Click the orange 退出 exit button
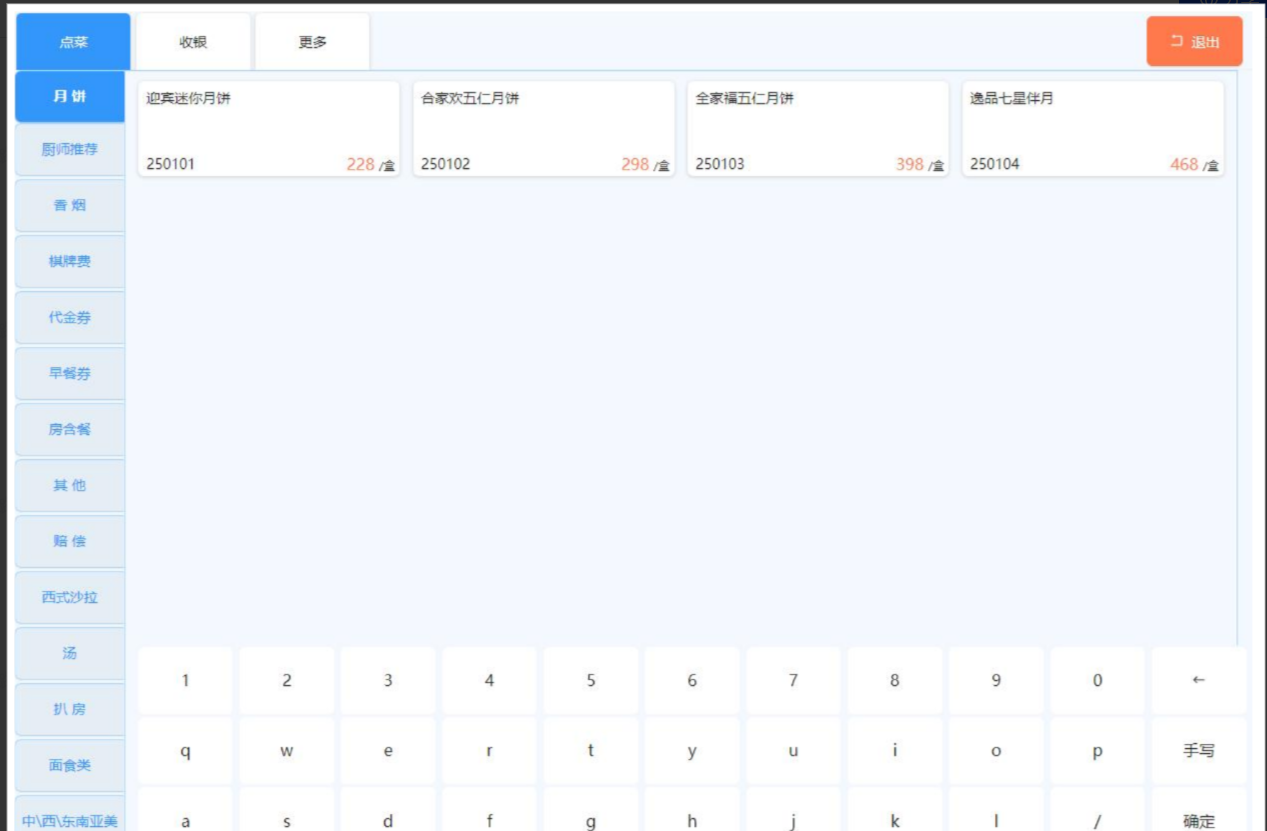 coord(1194,42)
